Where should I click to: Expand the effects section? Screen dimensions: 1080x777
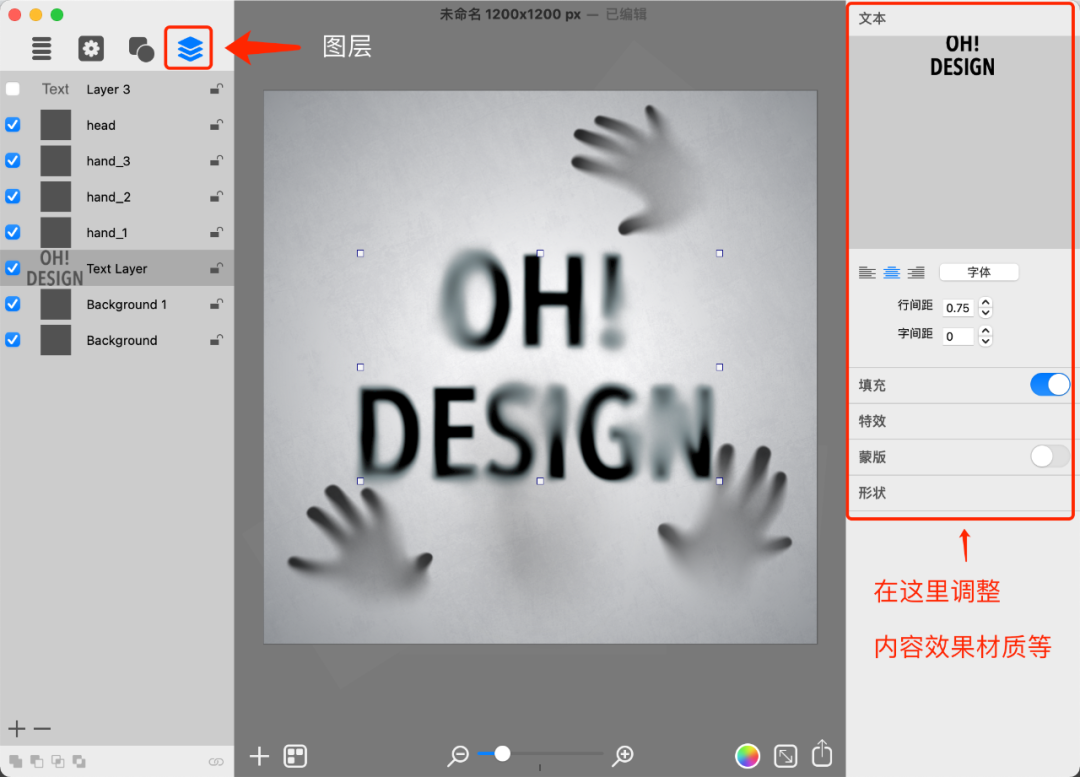click(873, 421)
